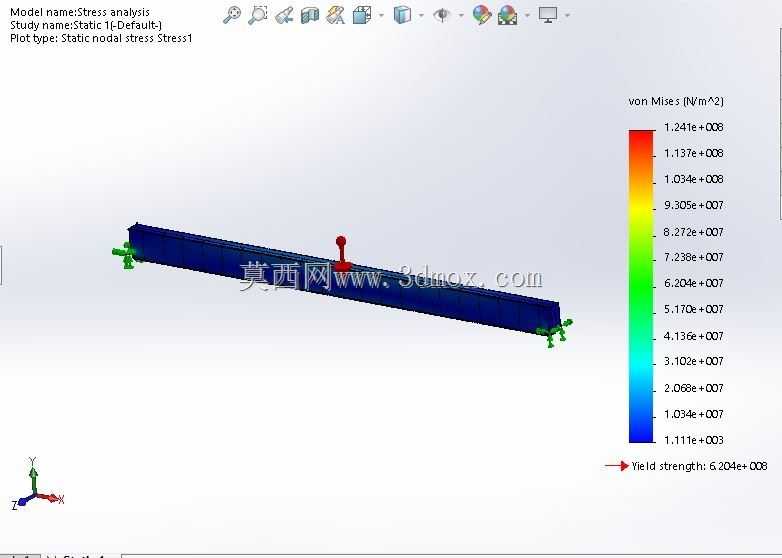The image size is (782, 558).
Task: Click the maximum legend value 1.241e+008
Action: tap(693, 127)
